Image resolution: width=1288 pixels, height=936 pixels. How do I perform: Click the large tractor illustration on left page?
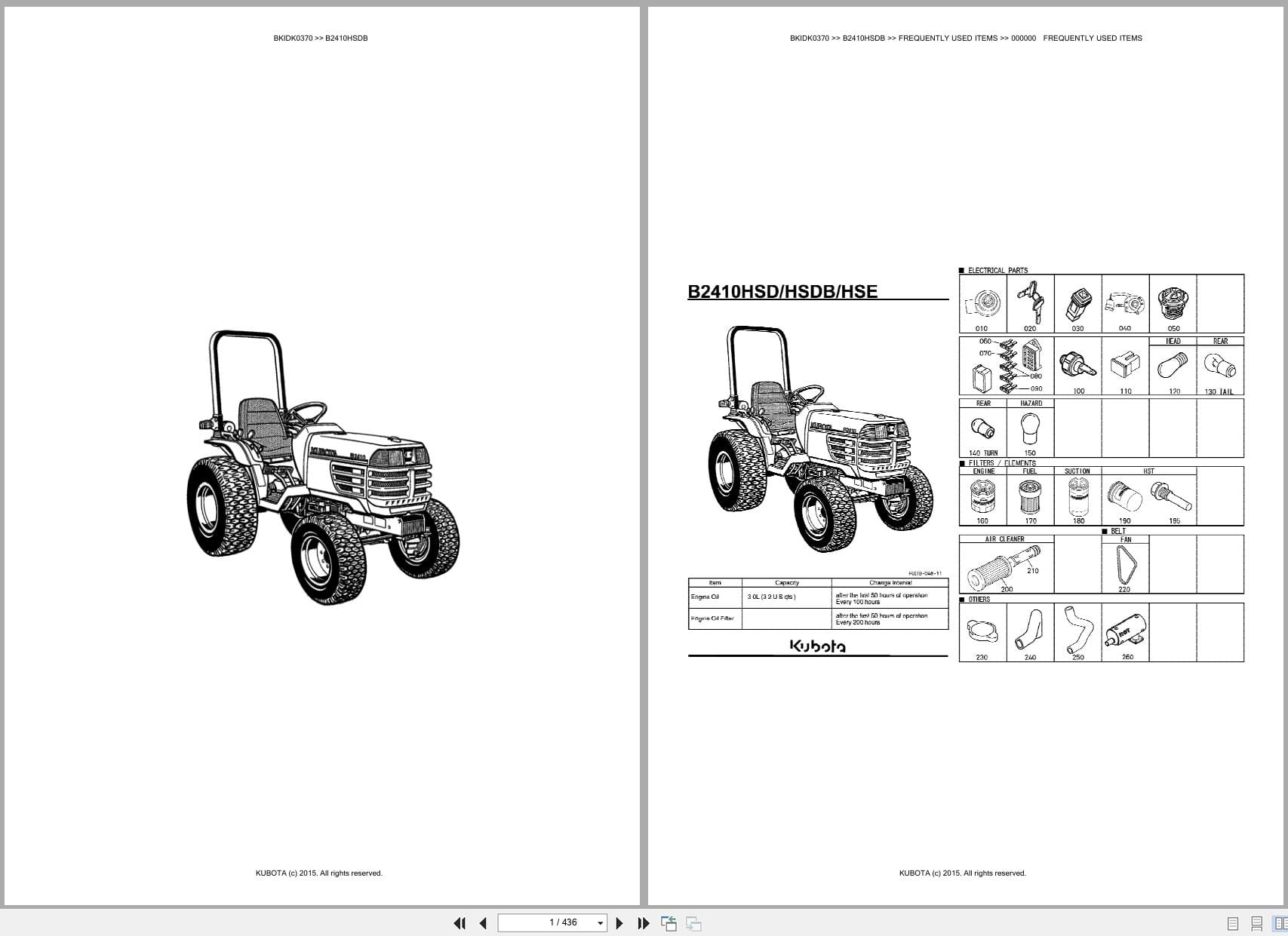click(323, 468)
